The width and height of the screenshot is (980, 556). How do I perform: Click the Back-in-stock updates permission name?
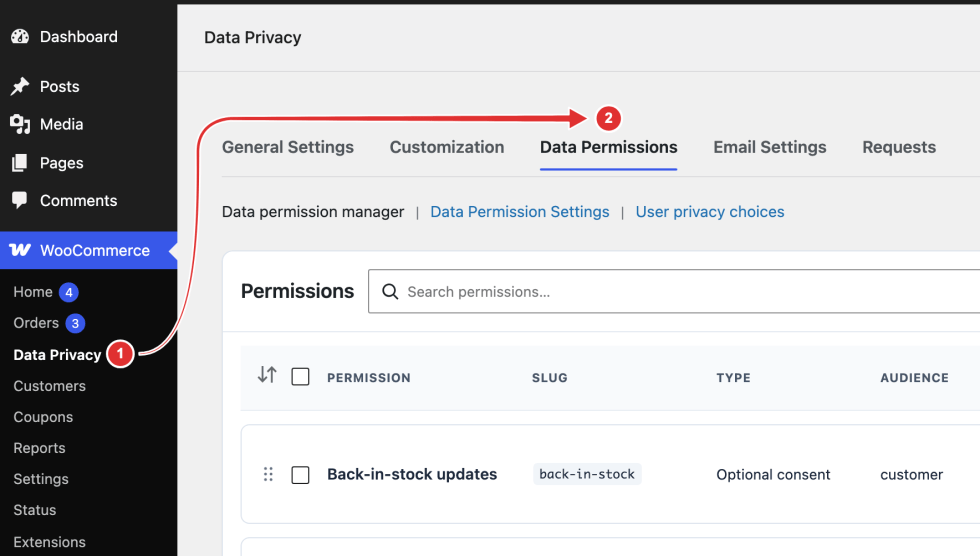412,474
